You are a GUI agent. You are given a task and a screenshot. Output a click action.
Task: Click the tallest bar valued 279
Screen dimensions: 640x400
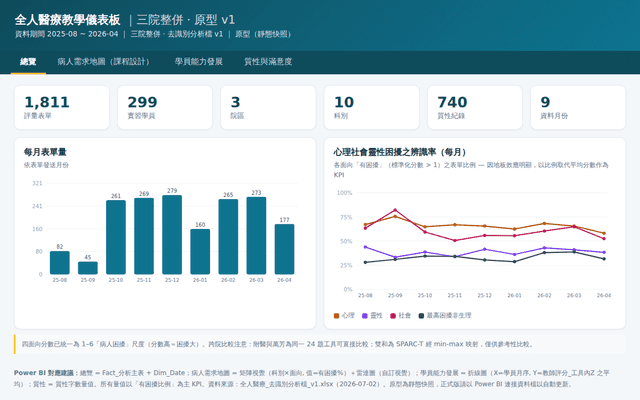coord(172,235)
